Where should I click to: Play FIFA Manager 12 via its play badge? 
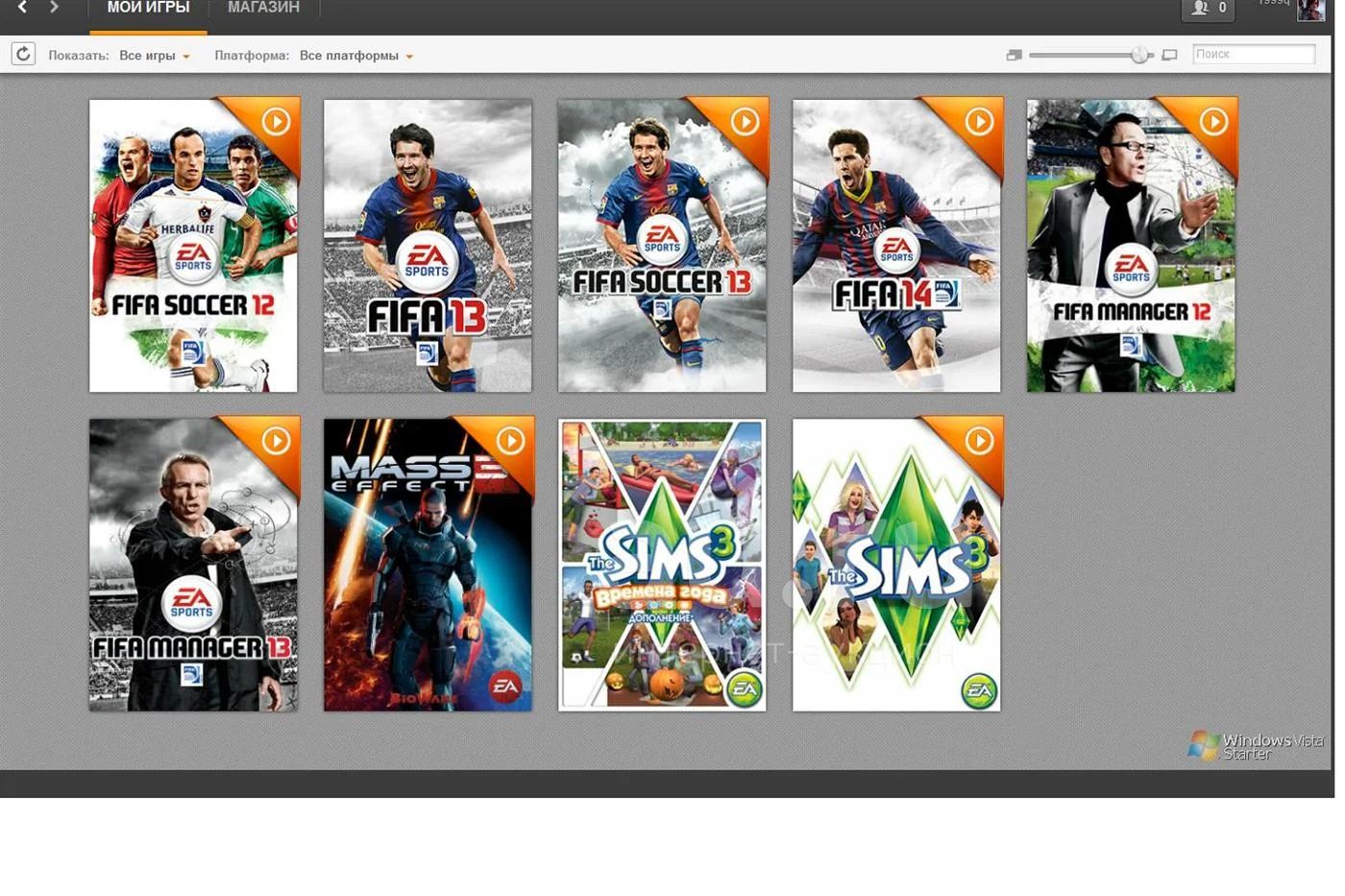click(1214, 122)
